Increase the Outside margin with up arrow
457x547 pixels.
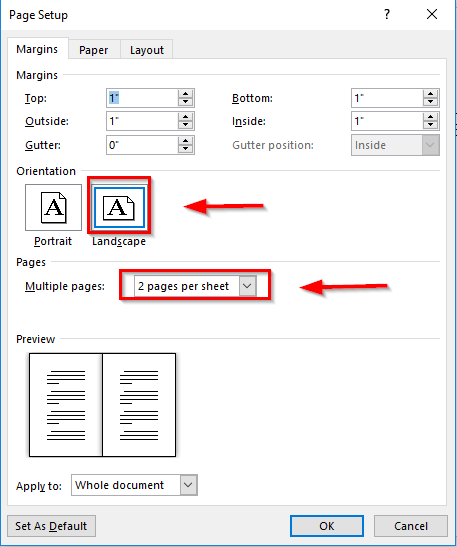pyautogui.click(x=186, y=117)
